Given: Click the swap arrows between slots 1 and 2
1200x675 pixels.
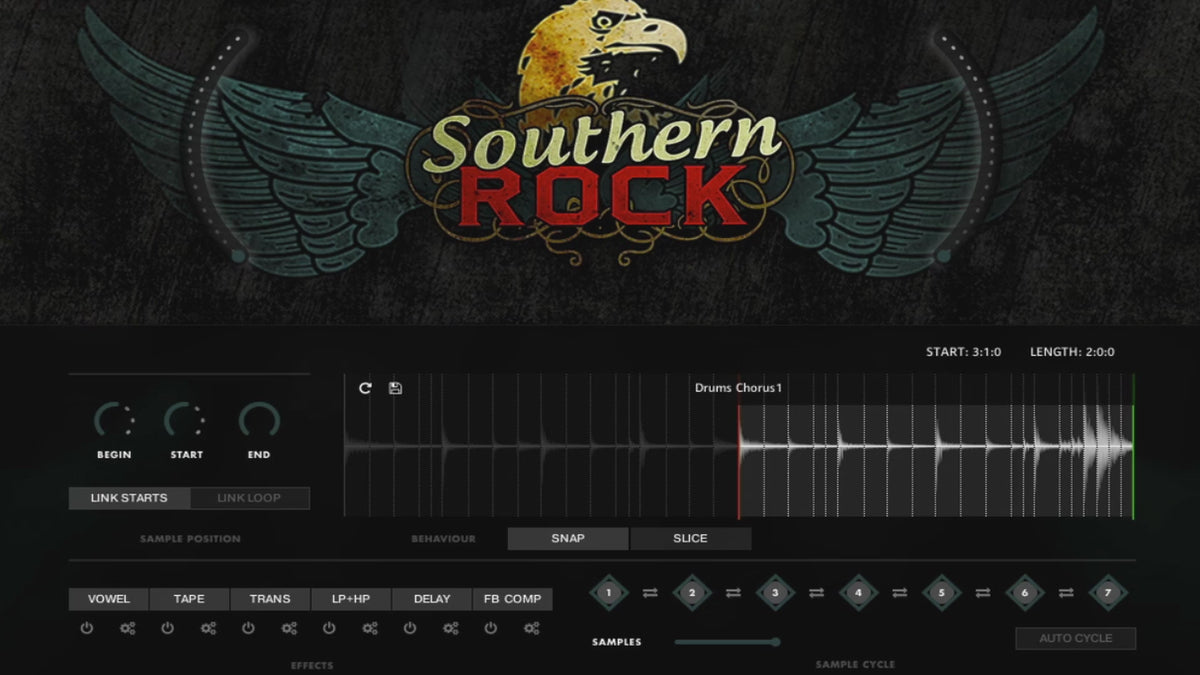Looking at the screenshot, I should [650, 593].
